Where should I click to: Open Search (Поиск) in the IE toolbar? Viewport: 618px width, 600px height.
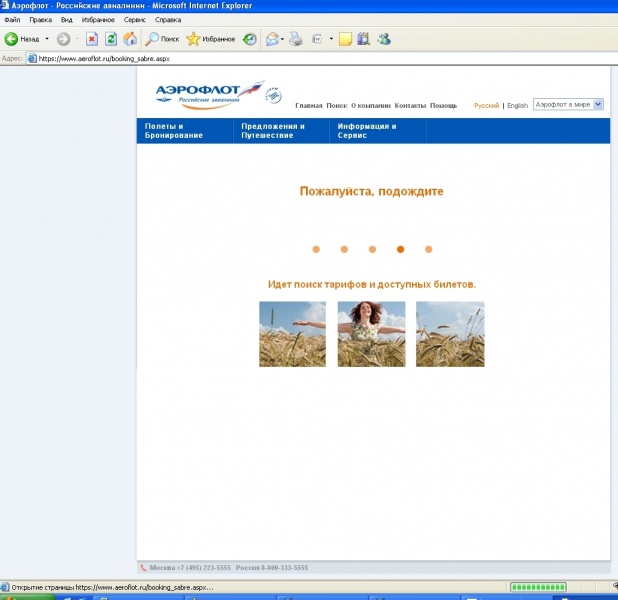(161, 39)
